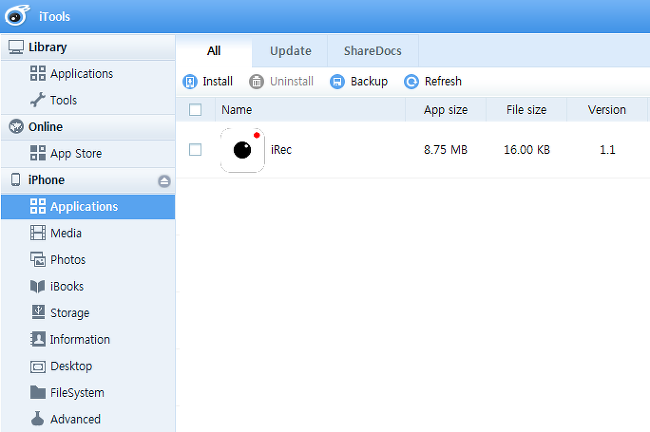Viewport: 650px width, 432px height.
Task: Click the Advanced flask icon
Action: (37, 419)
